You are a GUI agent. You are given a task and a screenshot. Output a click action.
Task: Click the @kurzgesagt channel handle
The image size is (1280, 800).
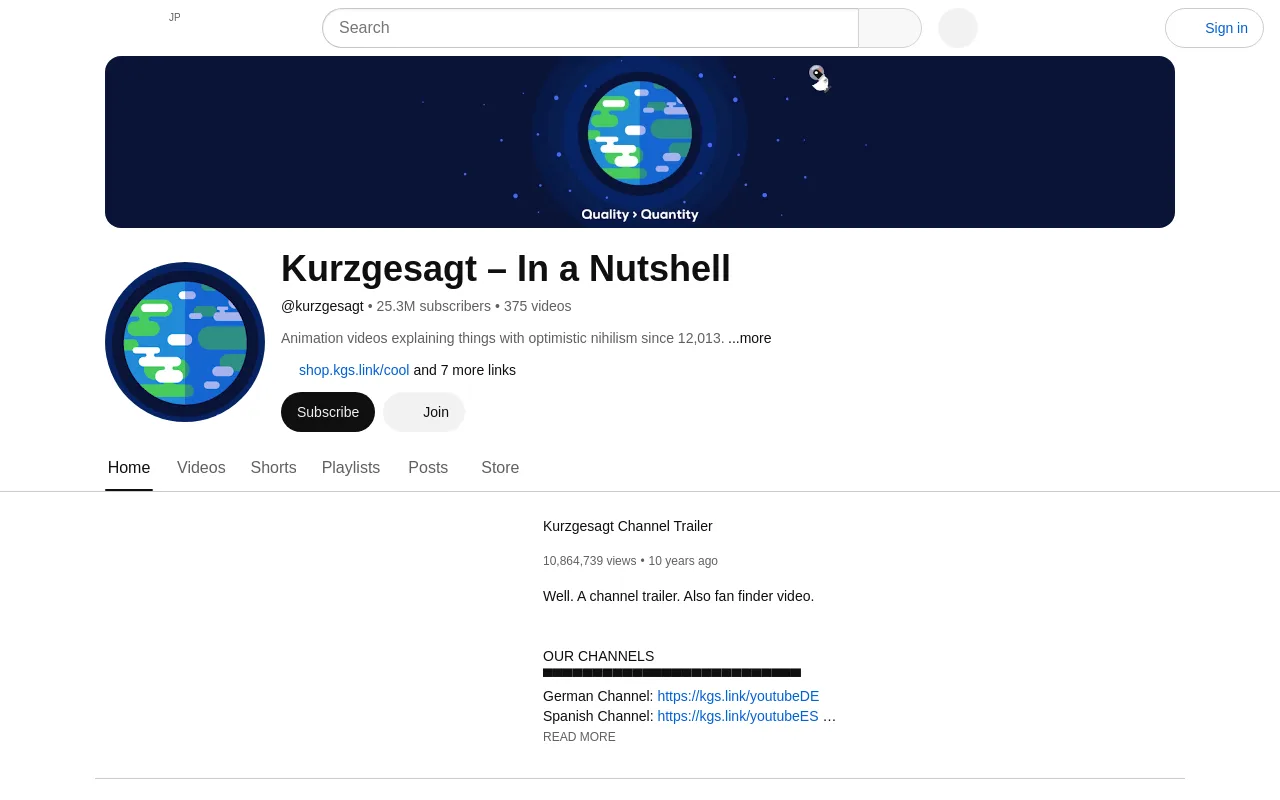click(x=322, y=306)
